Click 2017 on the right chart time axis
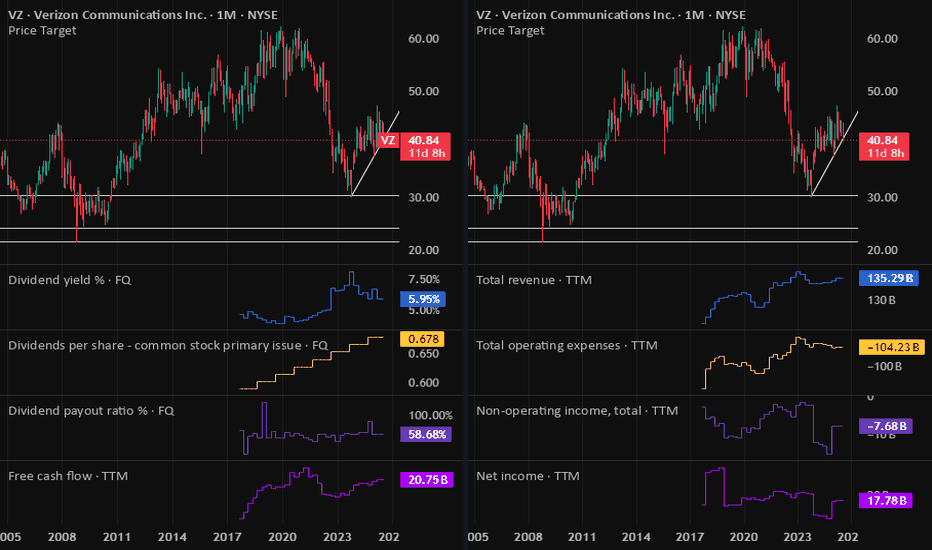 (x=689, y=537)
